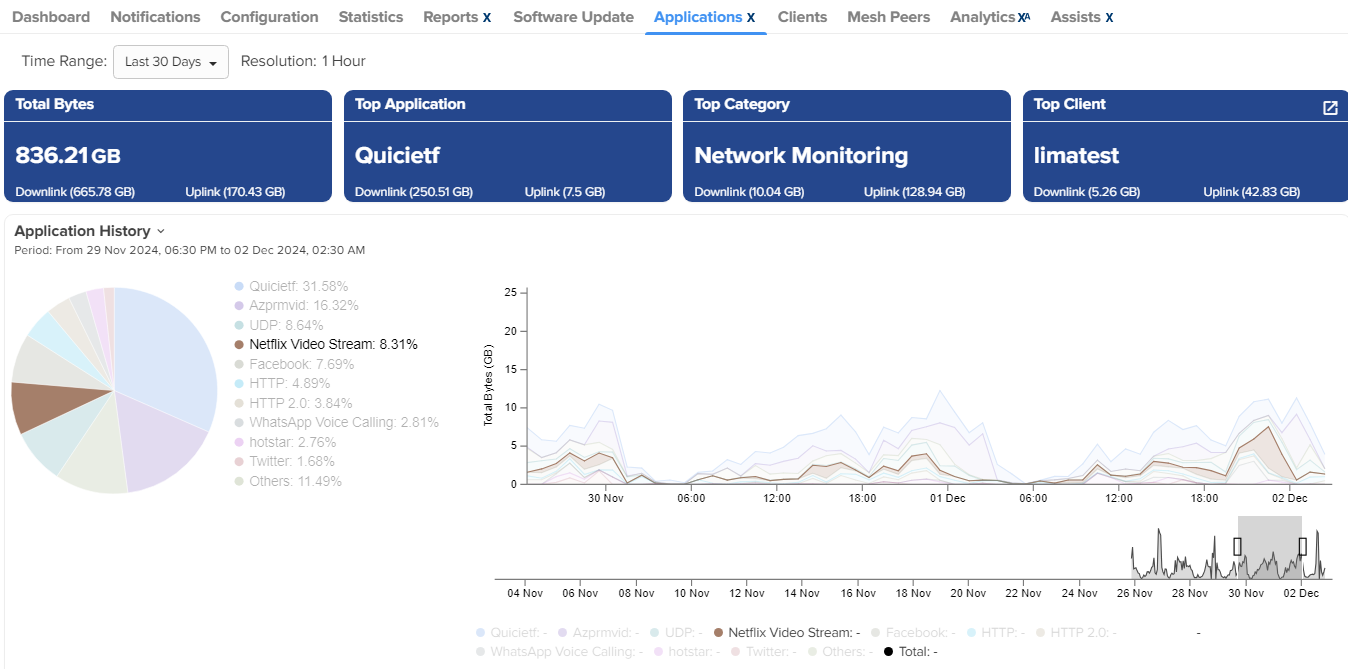Click the timeline brush handle near 02 Dec
This screenshot has height=669, width=1348.
click(x=1302, y=546)
